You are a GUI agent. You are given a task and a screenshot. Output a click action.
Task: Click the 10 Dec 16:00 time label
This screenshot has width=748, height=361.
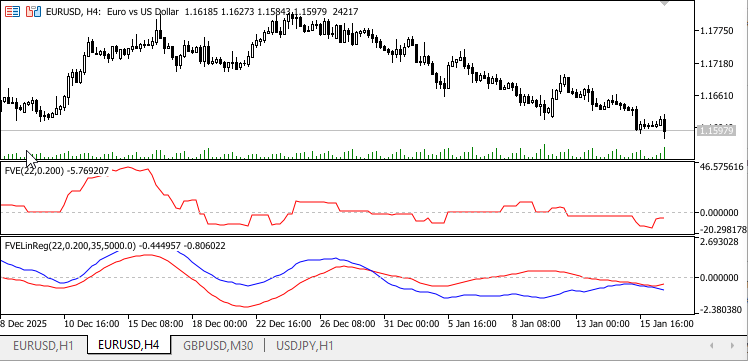pyautogui.click(x=92, y=324)
